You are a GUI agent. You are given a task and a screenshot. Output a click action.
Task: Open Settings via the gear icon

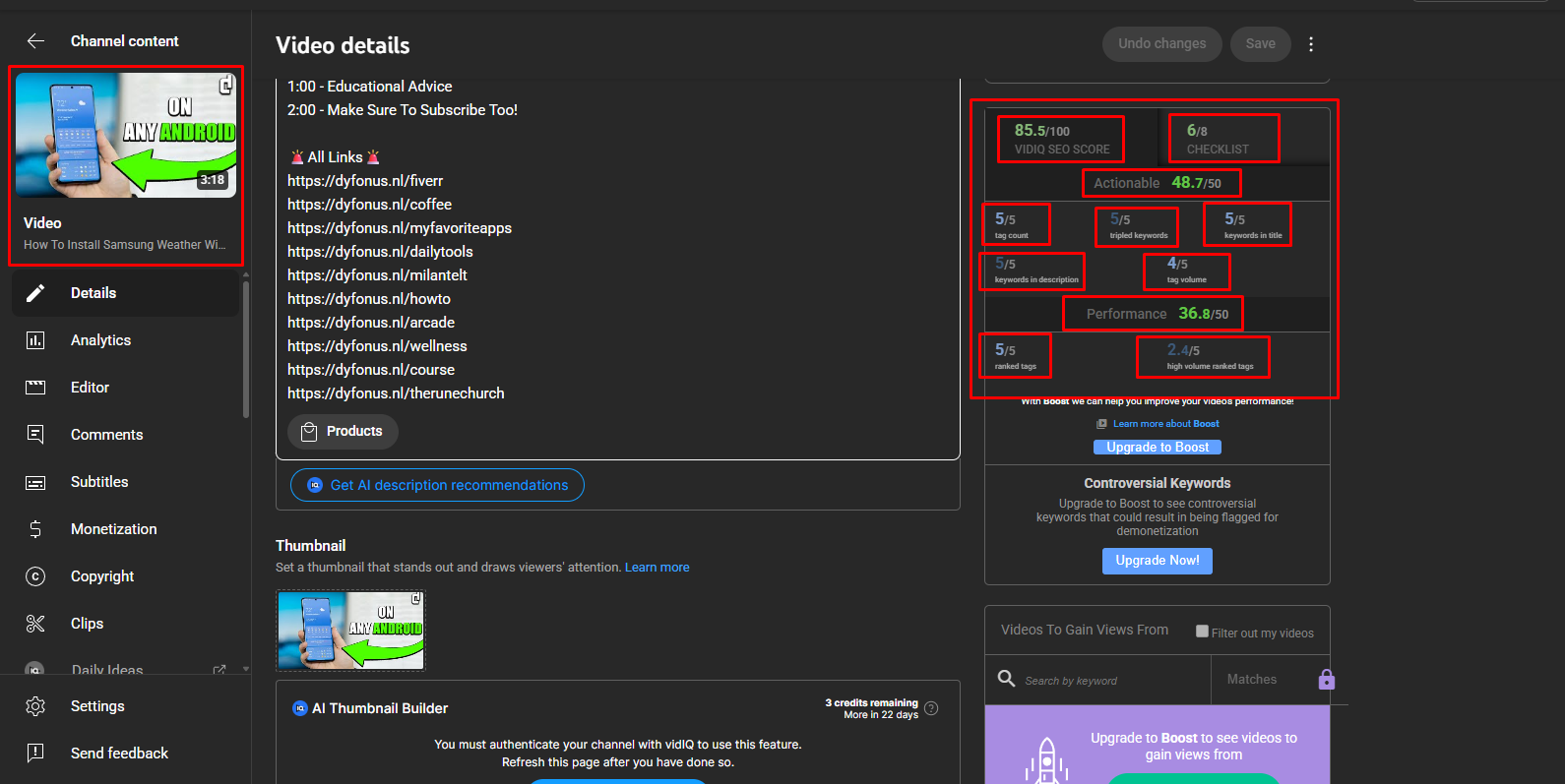click(x=35, y=706)
